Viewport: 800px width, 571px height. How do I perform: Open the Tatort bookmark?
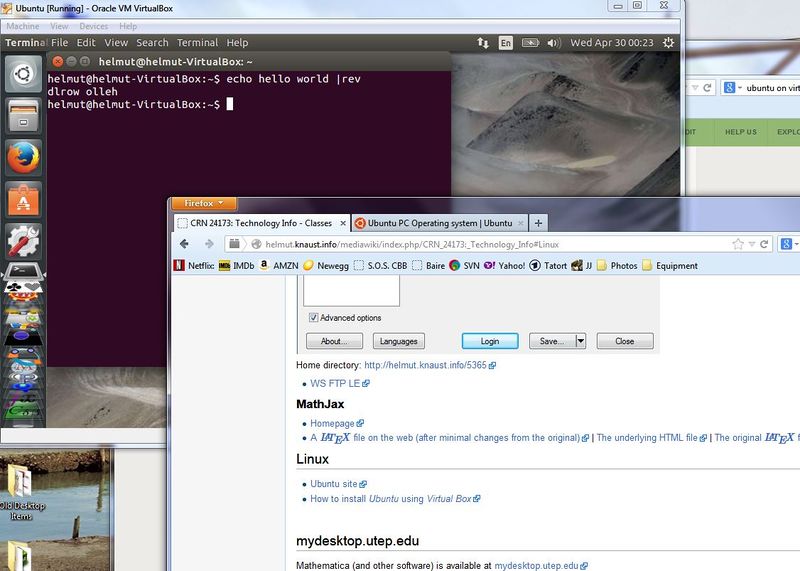pos(548,265)
